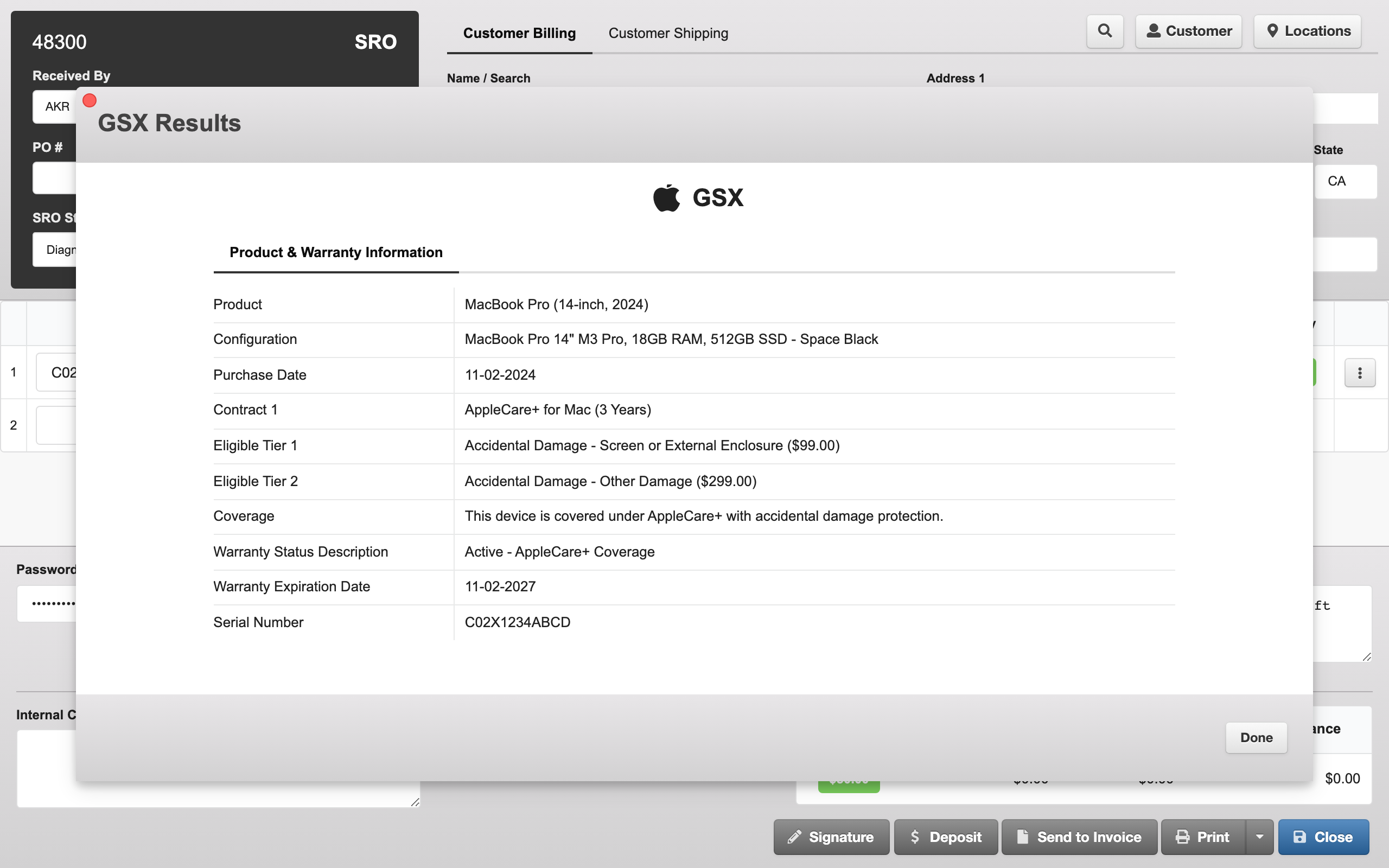Viewport: 1389px width, 868px height.
Task: Click the Print button
Action: pos(1203,837)
